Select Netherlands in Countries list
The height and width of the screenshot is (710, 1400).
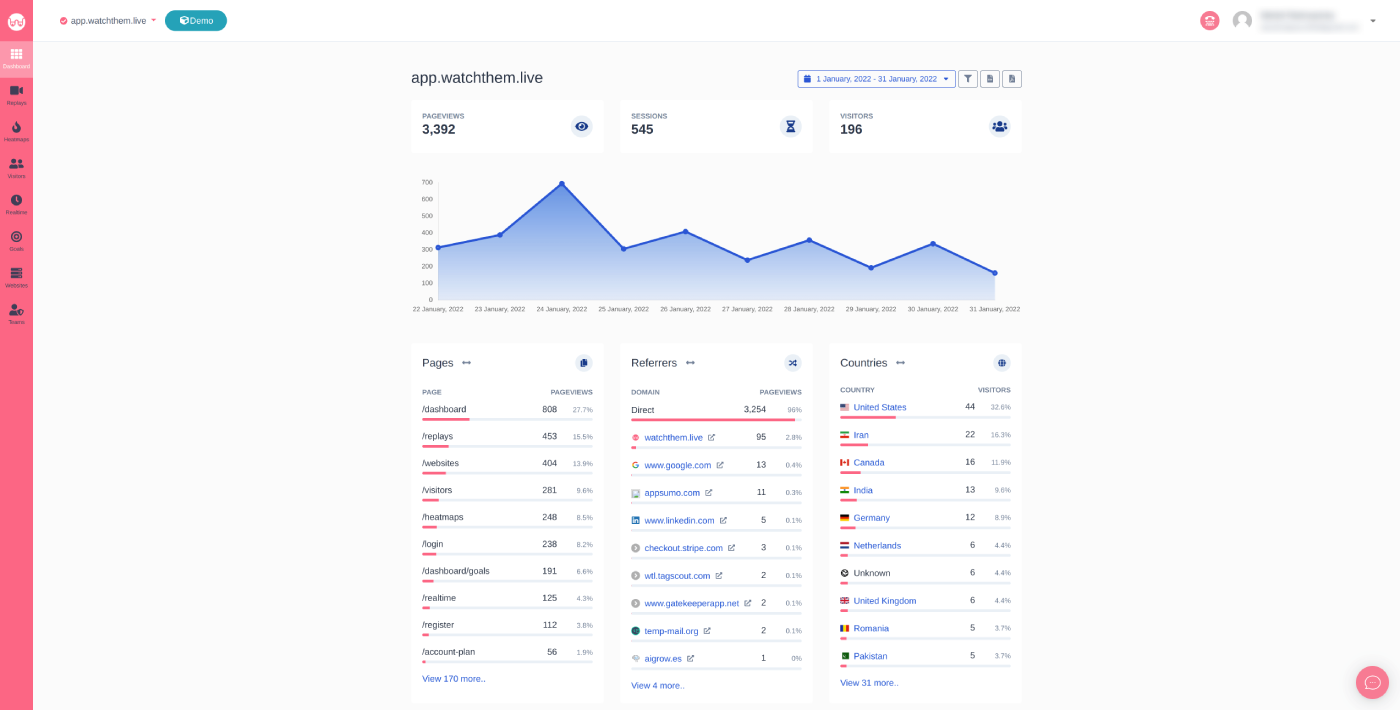click(877, 546)
